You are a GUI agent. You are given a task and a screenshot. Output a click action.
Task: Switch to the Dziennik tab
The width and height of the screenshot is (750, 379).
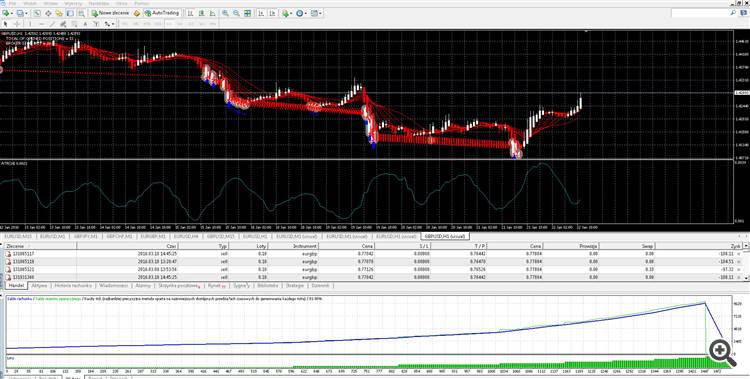pos(320,286)
